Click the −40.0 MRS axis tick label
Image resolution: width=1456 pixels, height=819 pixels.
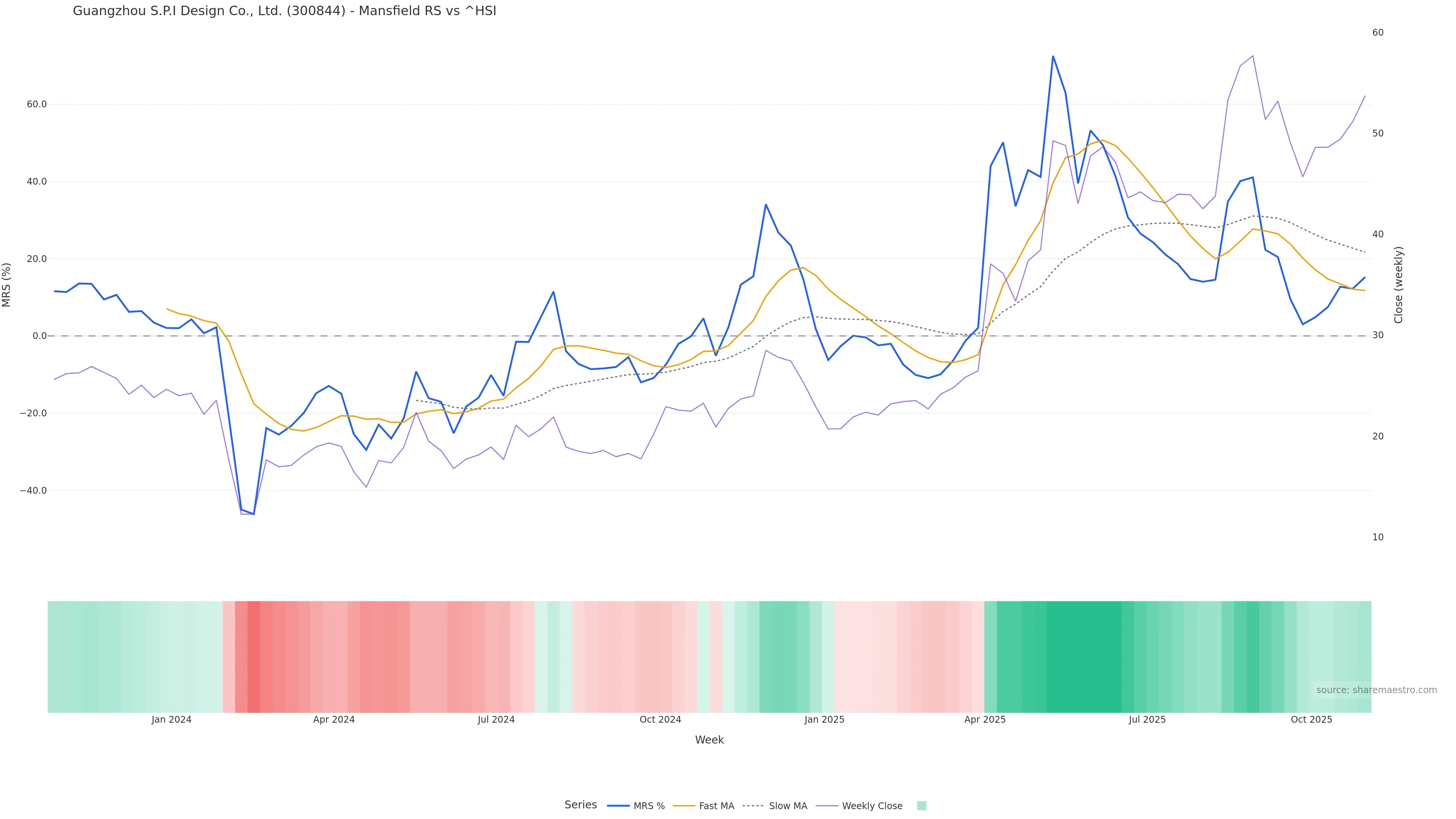point(33,491)
